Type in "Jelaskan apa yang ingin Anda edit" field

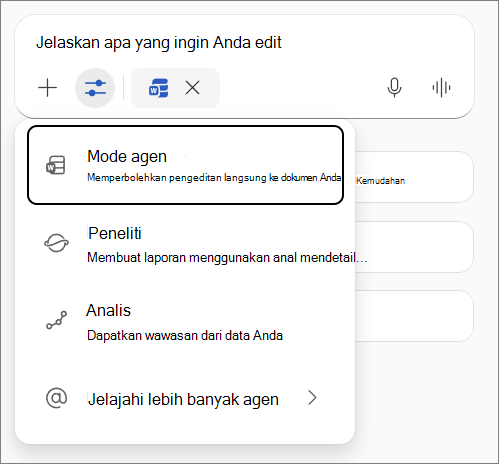click(159, 43)
